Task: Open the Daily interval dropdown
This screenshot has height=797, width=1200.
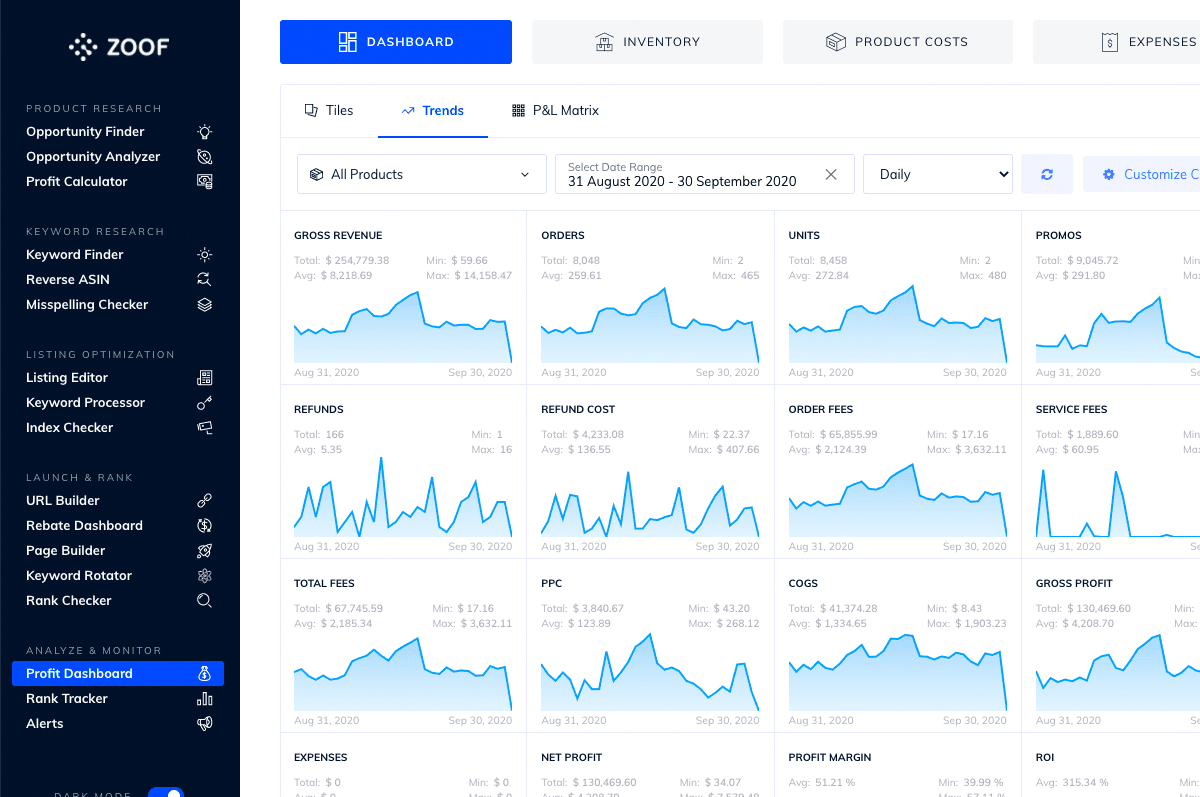Action: click(x=937, y=174)
